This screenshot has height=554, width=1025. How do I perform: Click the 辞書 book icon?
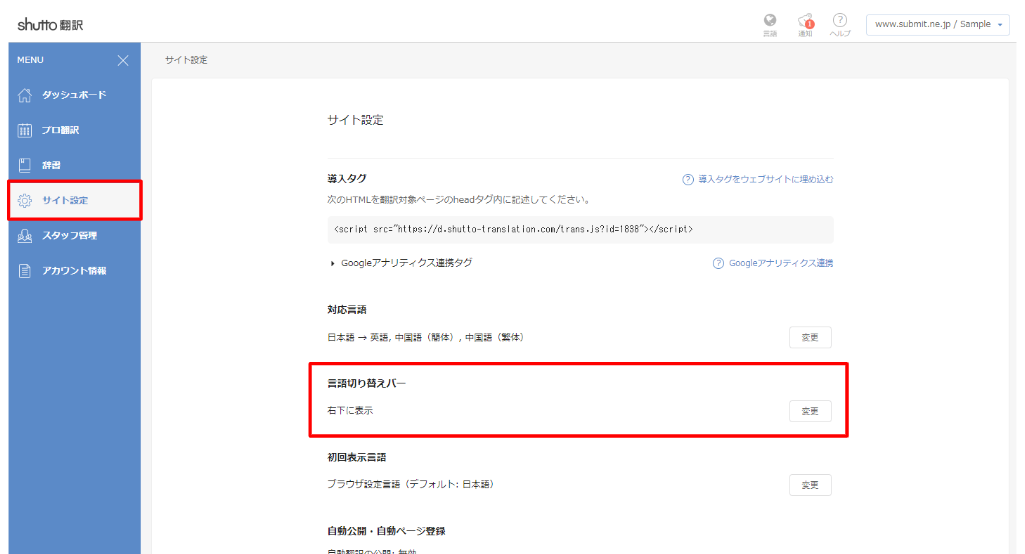(25, 165)
